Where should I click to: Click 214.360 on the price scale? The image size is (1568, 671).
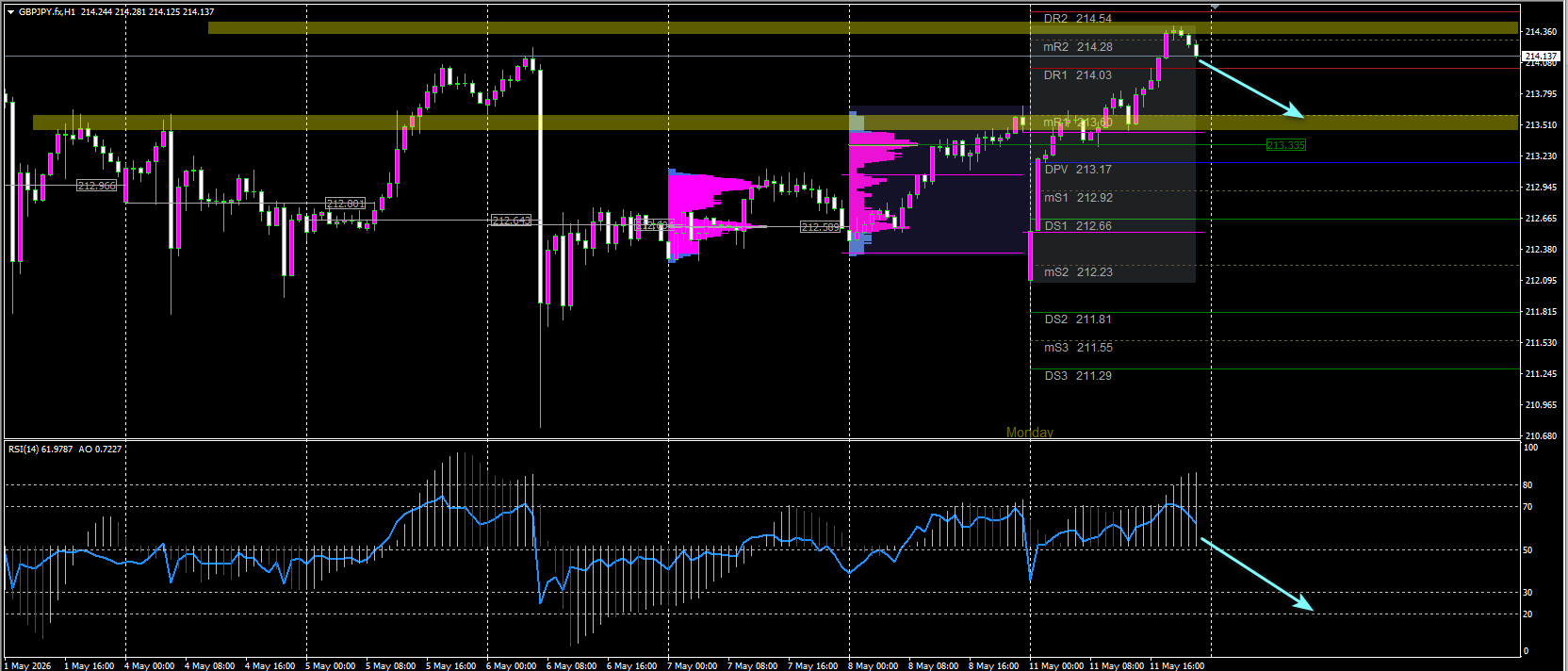1541,32
